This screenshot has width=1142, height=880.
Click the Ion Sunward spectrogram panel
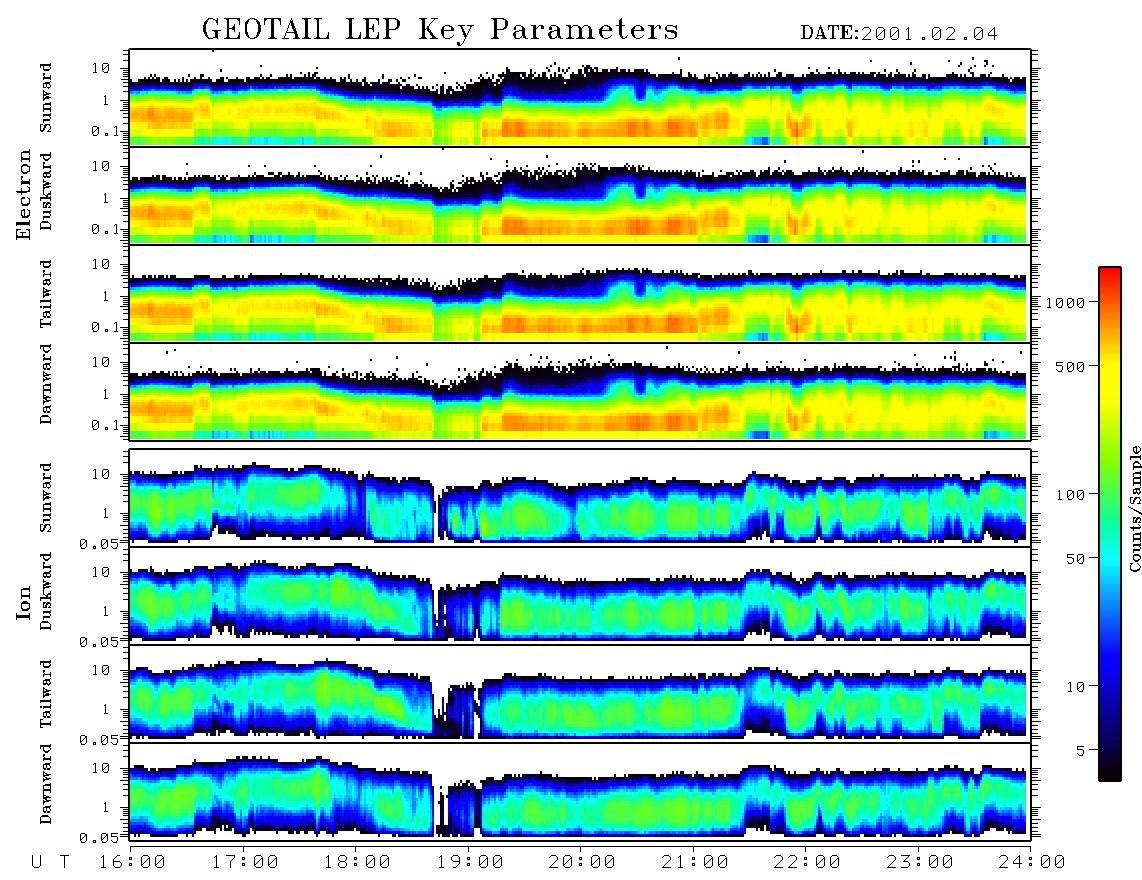click(580, 498)
